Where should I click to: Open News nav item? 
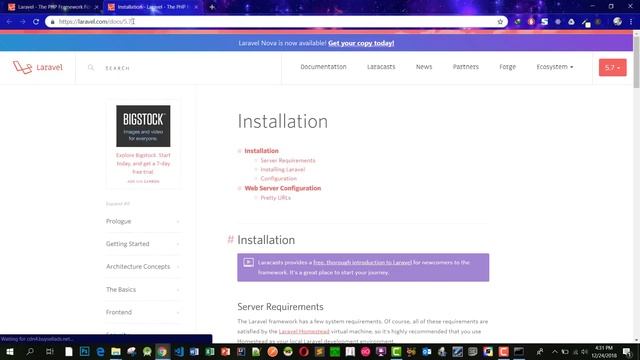pyautogui.click(x=424, y=67)
